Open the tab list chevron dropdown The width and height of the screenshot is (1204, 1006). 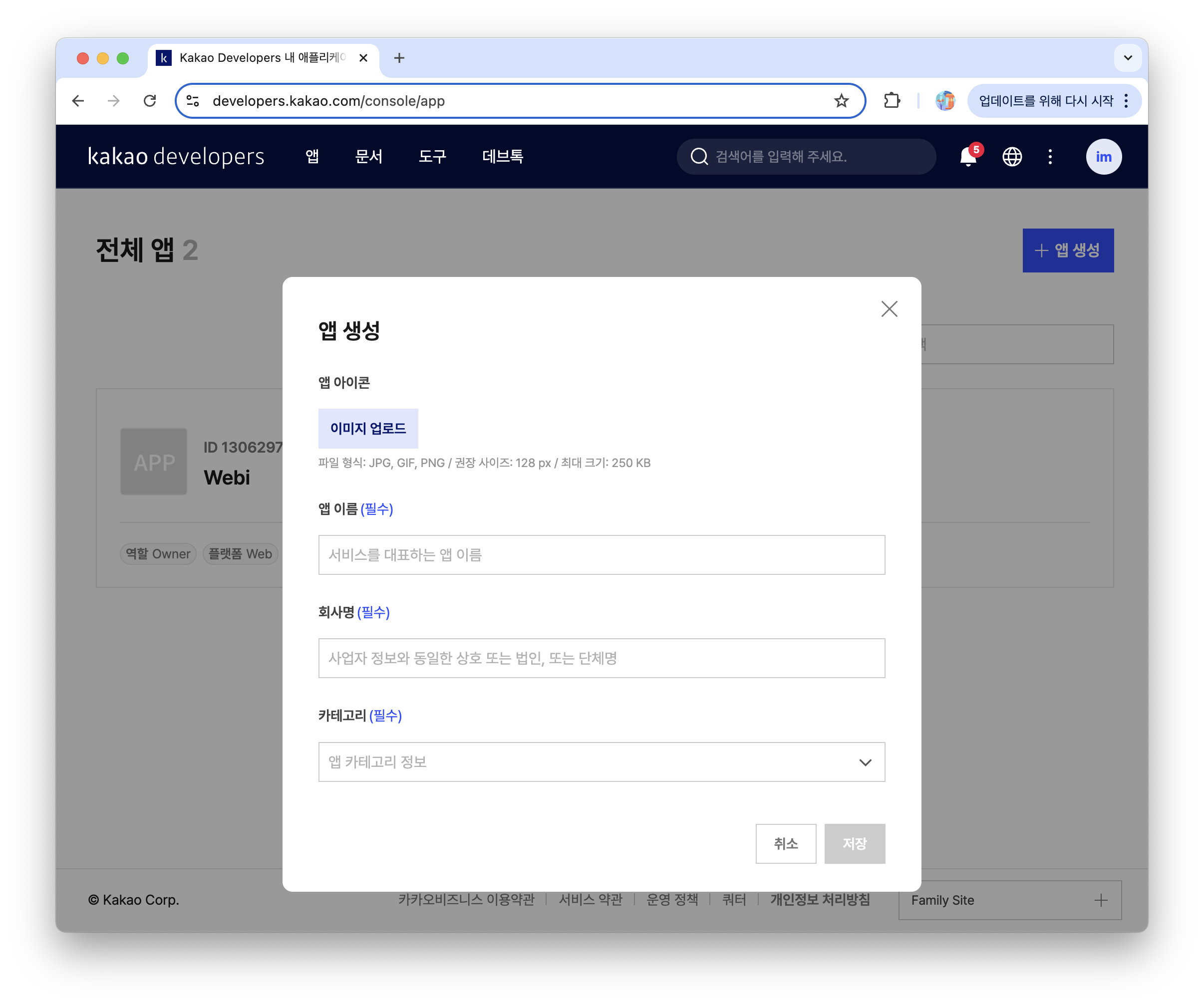click(x=1127, y=58)
